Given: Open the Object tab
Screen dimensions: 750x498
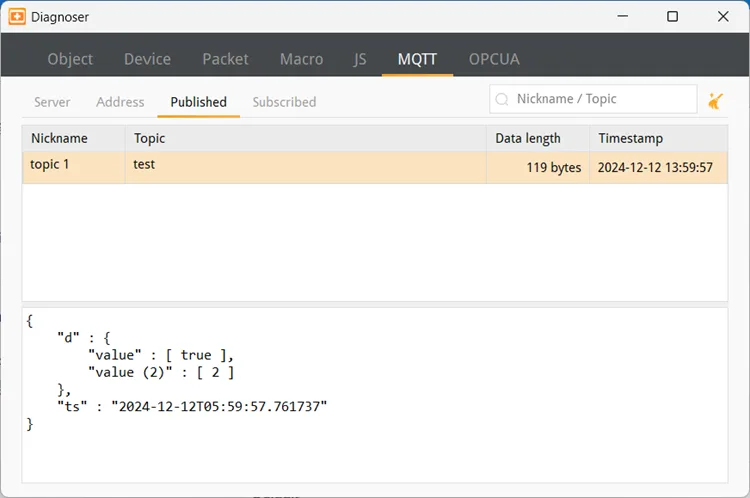Looking at the screenshot, I should [x=70, y=59].
